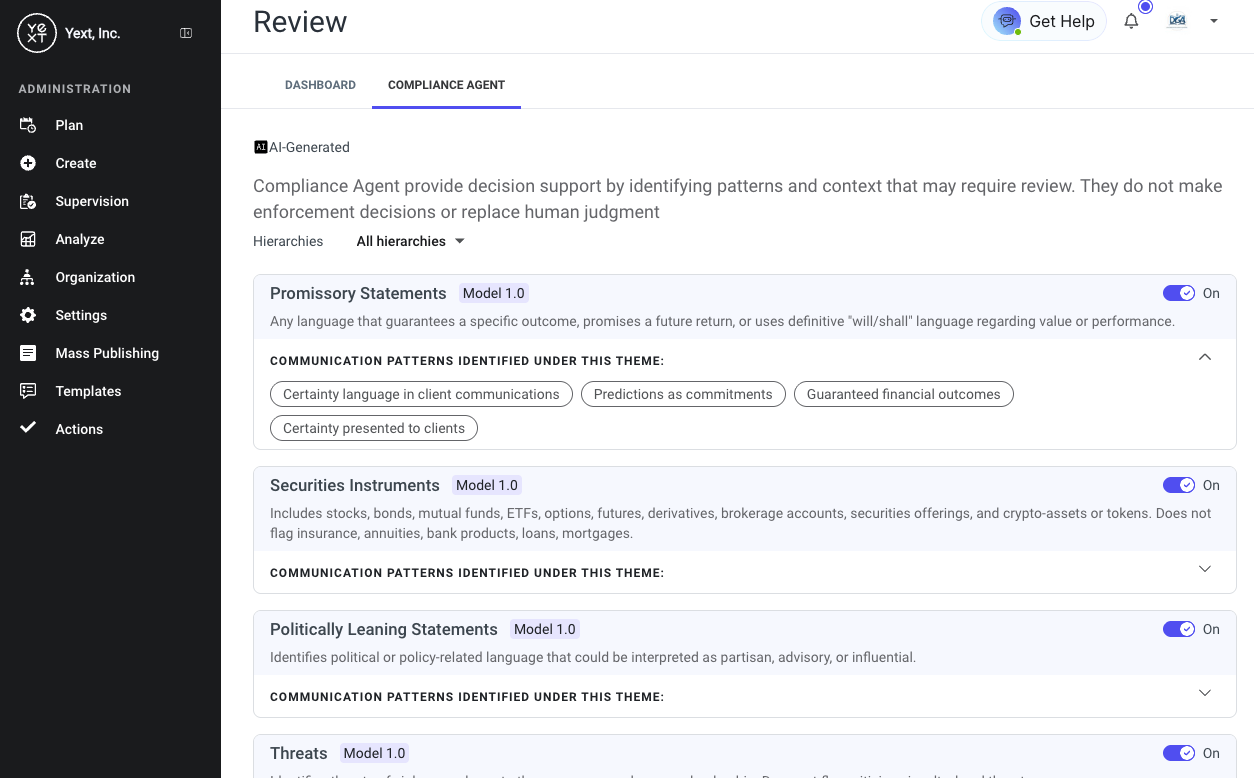Open the Plan menu item
Screen dimensions: 1254x778
click(69, 125)
